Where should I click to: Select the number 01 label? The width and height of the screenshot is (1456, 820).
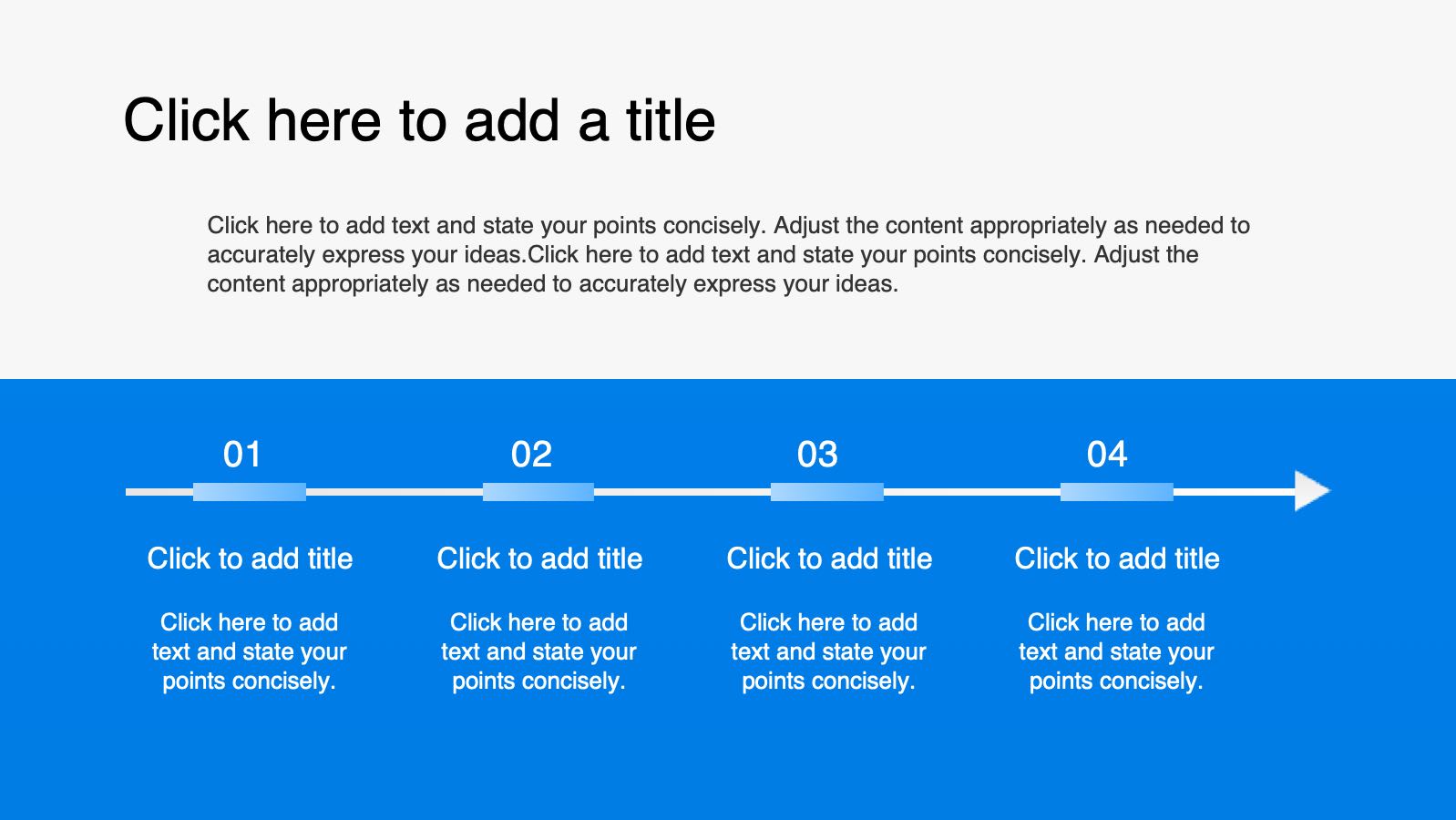(x=242, y=455)
